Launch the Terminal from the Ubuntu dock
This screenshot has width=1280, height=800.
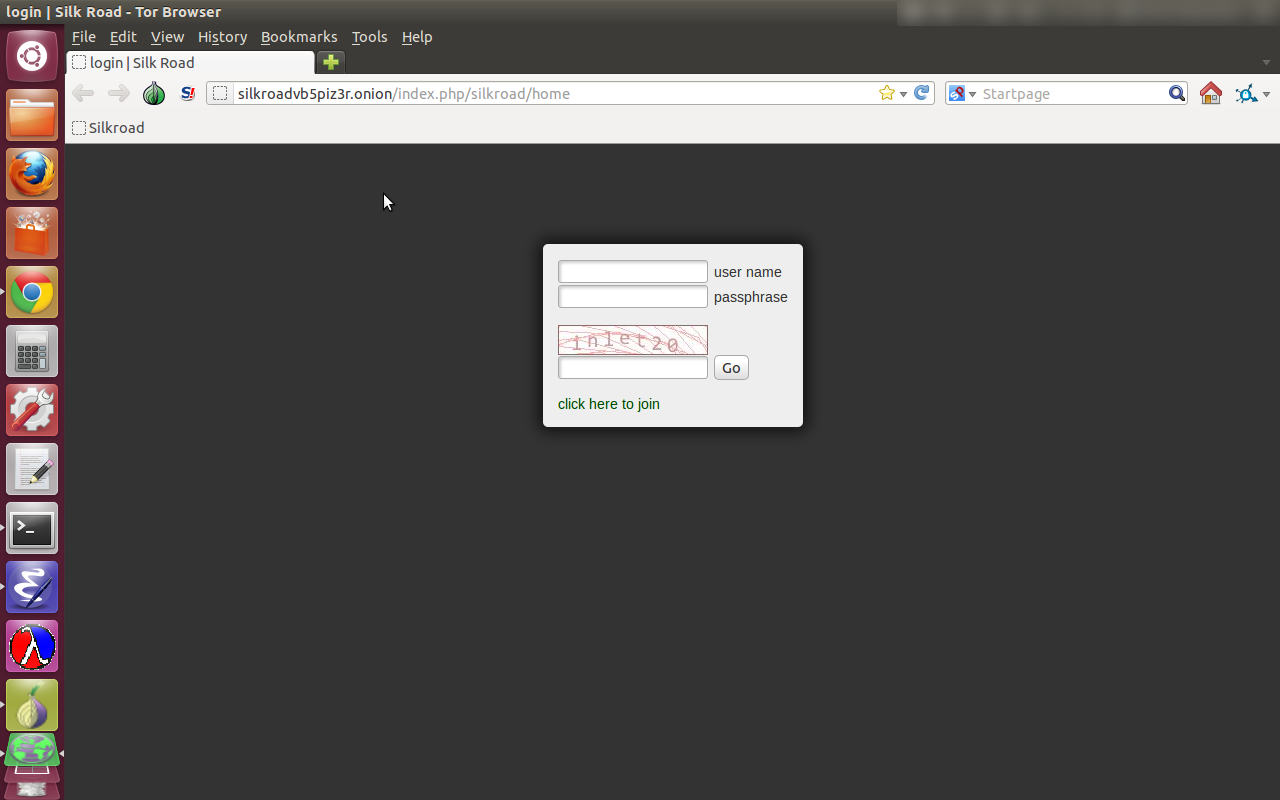31,528
